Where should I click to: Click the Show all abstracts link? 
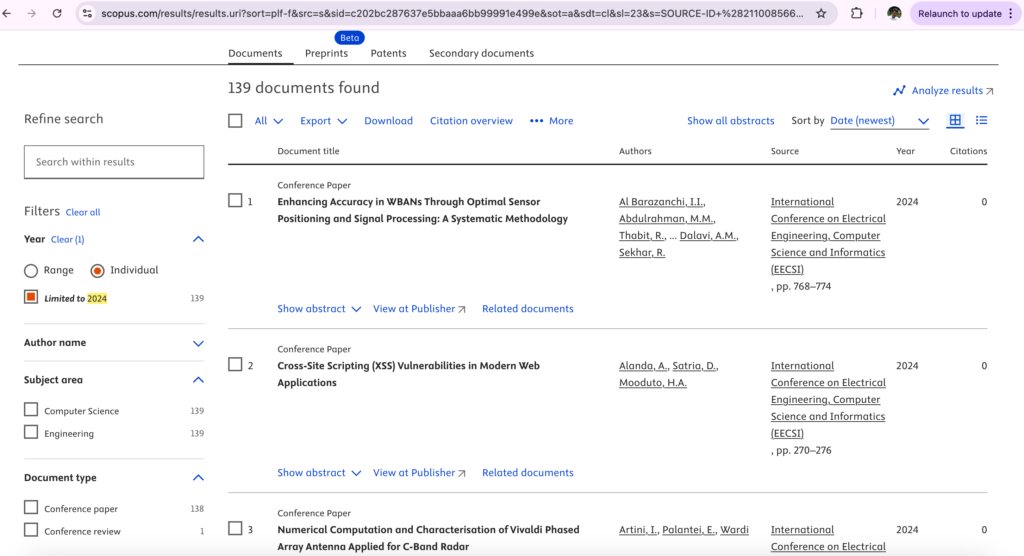pos(730,121)
